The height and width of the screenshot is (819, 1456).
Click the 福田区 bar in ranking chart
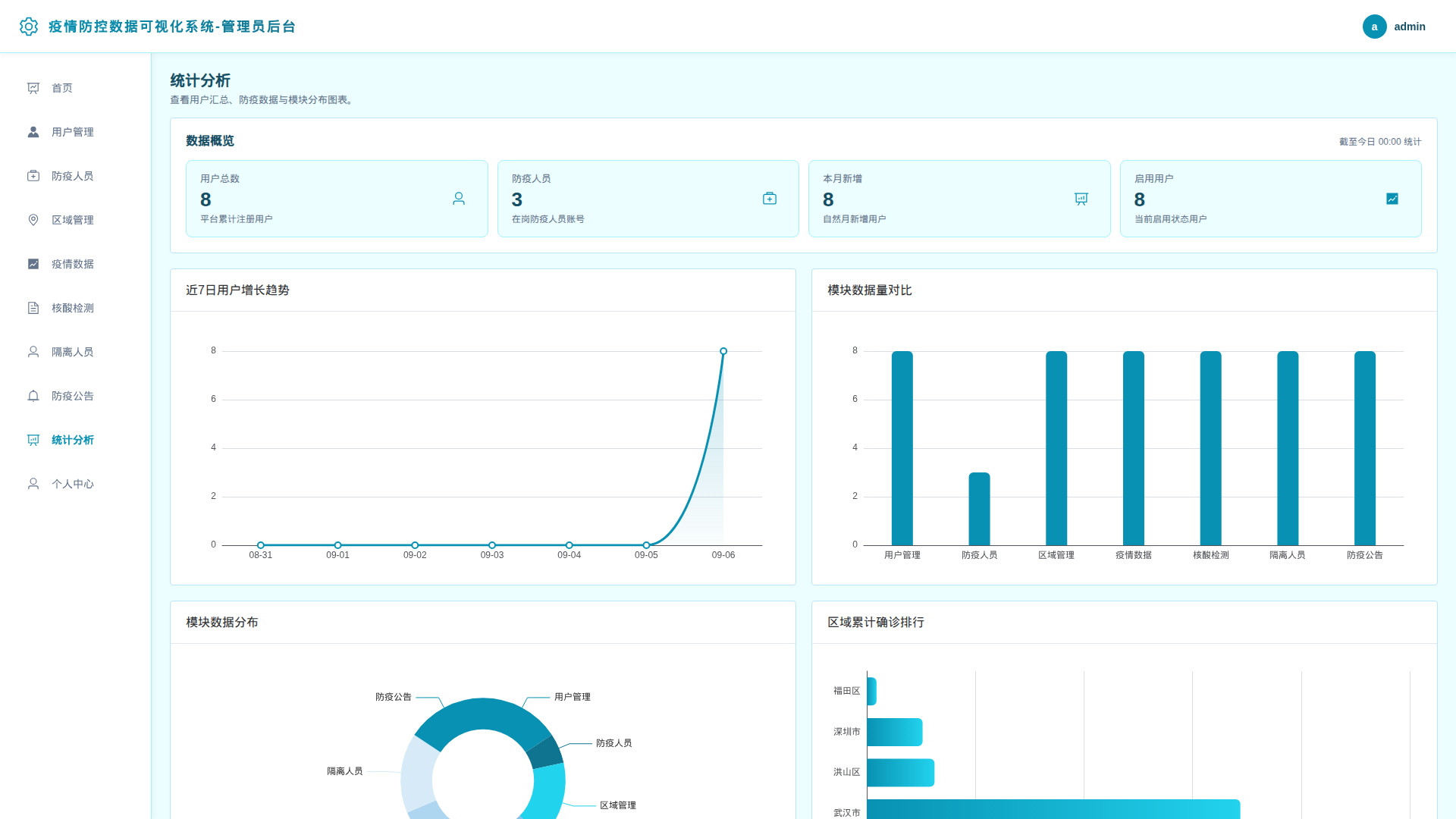tap(872, 691)
